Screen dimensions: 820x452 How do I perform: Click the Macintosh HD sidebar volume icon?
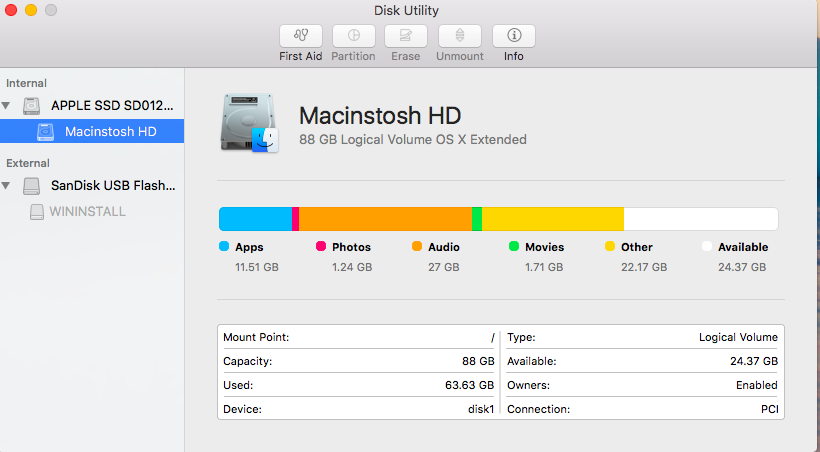pyautogui.click(x=45, y=132)
